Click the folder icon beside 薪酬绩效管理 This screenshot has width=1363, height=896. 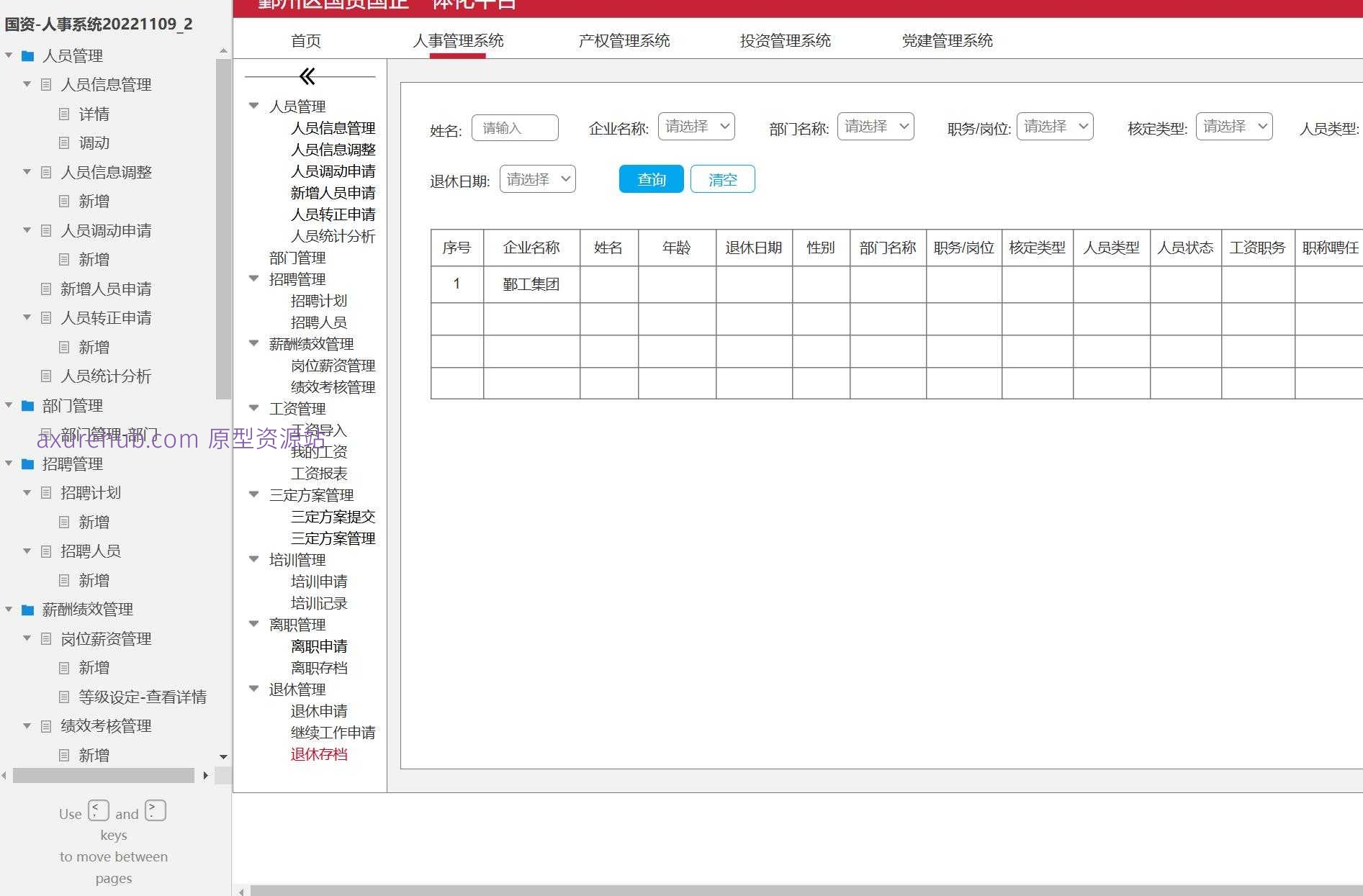[27, 609]
